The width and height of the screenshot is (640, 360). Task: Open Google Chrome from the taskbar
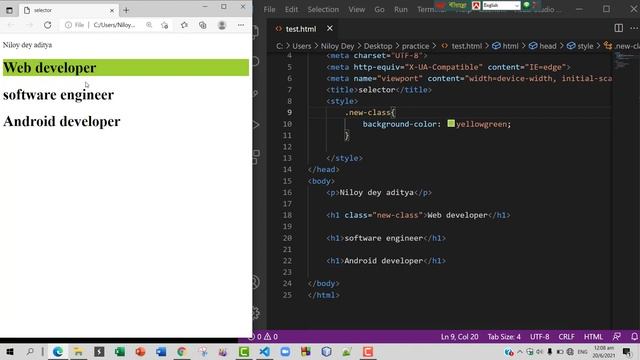click(182, 351)
